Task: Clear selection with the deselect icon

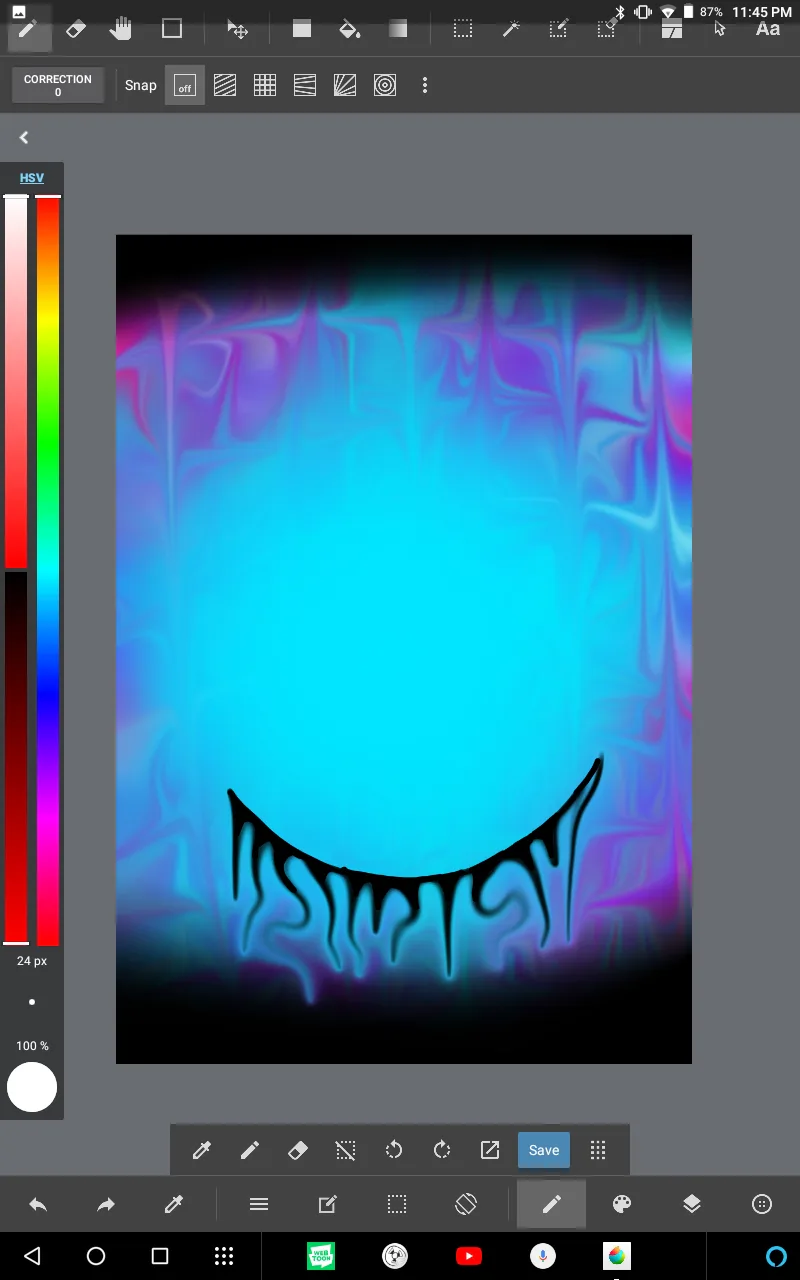Action: pos(345,1151)
